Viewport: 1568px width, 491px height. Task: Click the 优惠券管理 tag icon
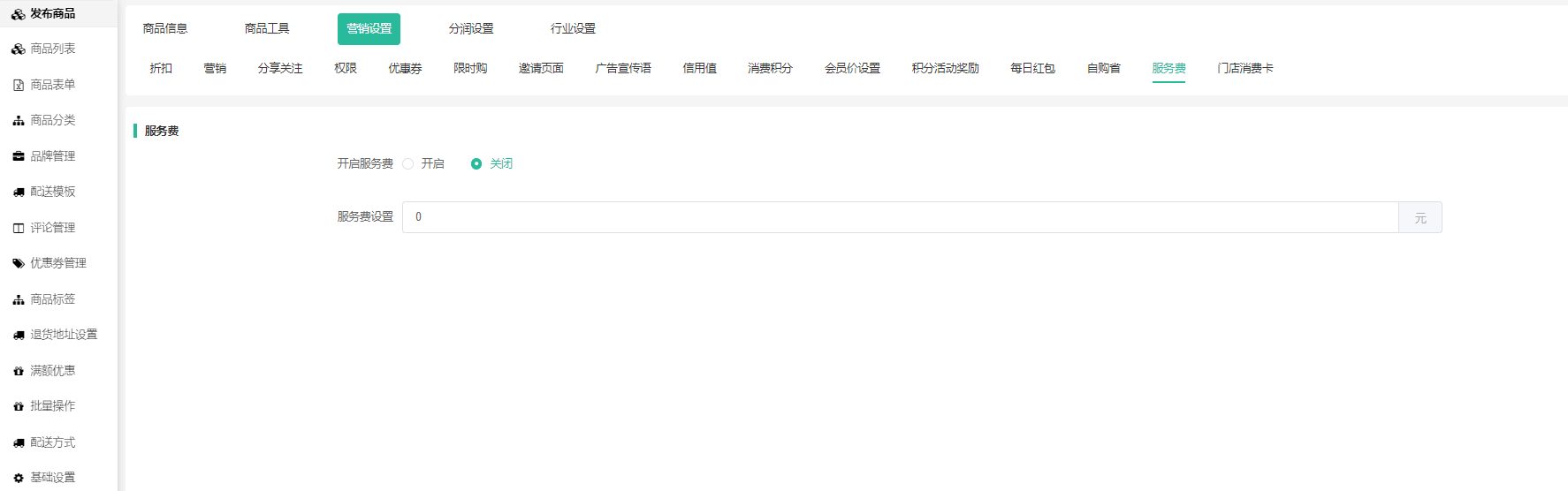point(18,263)
